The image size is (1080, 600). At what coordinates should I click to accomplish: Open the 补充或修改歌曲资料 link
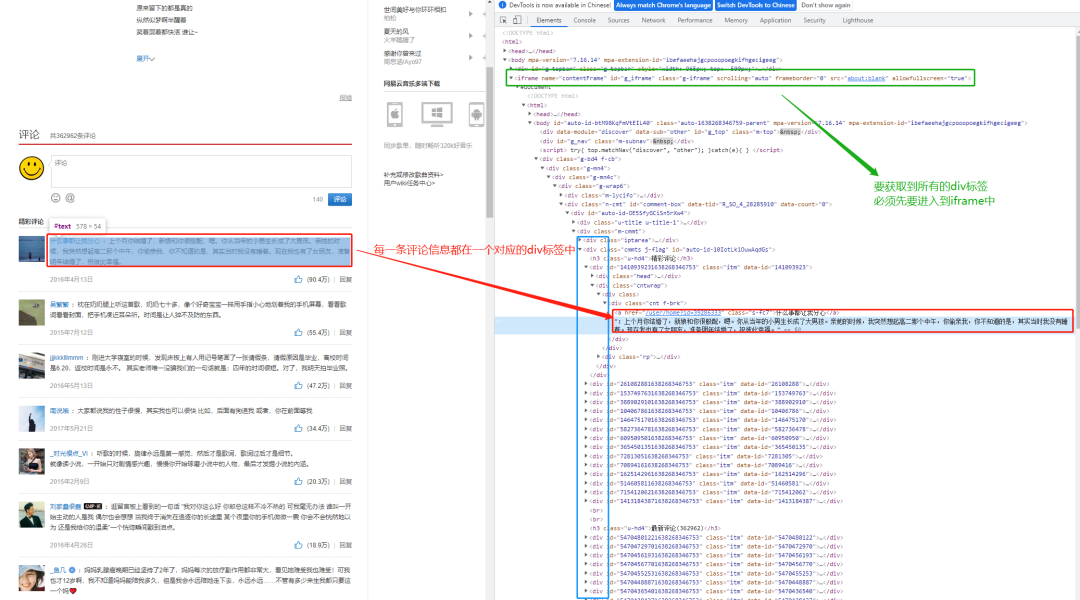[413, 174]
